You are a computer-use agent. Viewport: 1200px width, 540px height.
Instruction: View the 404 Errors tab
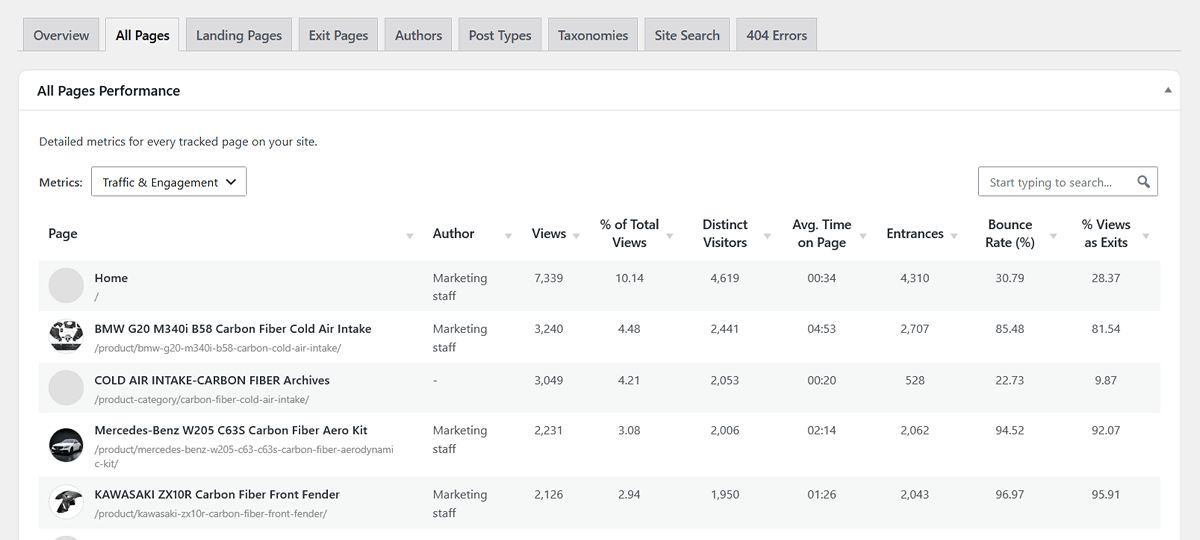tap(776, 35)
